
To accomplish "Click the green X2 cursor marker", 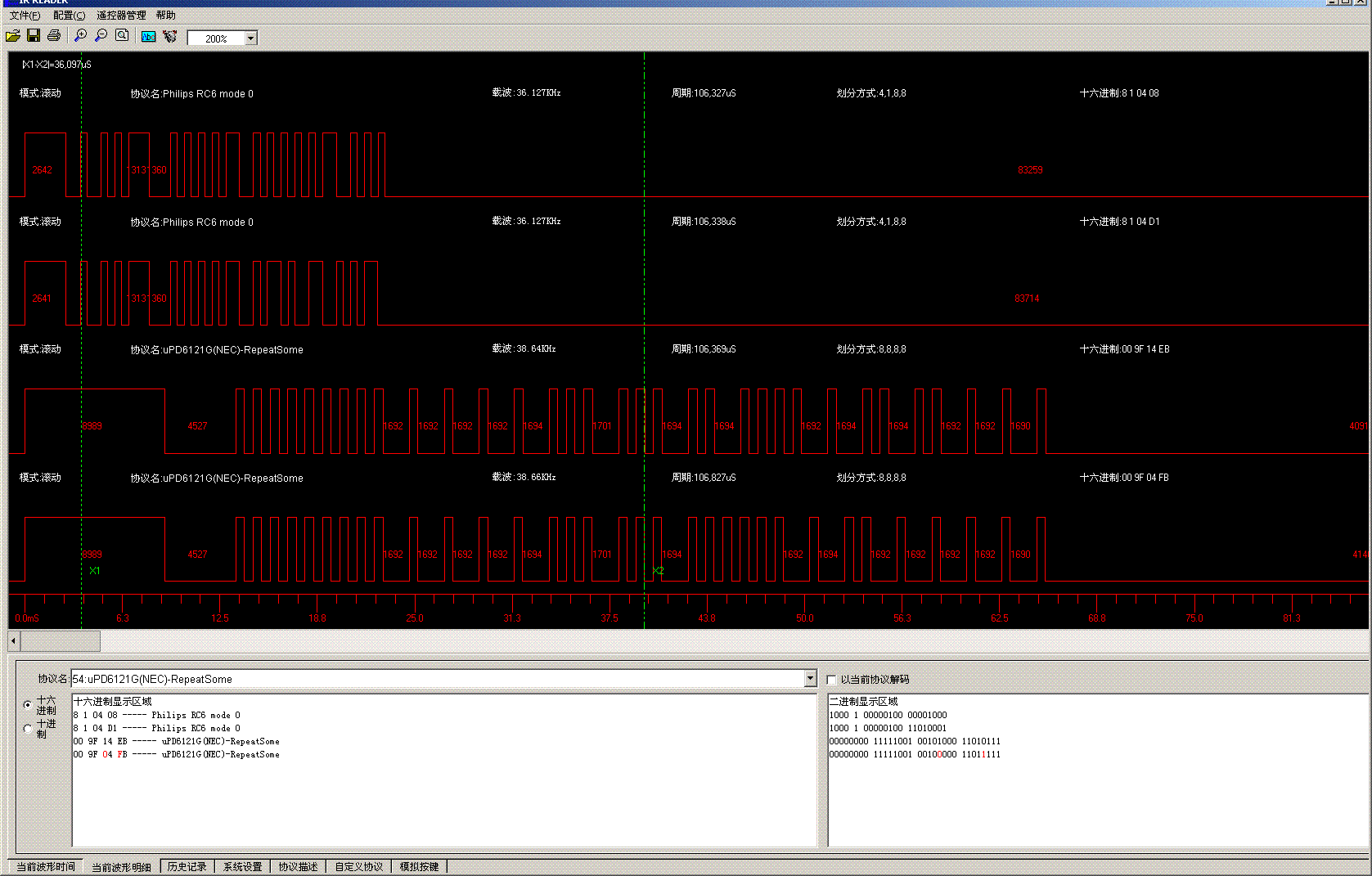I will [x=659, y=571].
